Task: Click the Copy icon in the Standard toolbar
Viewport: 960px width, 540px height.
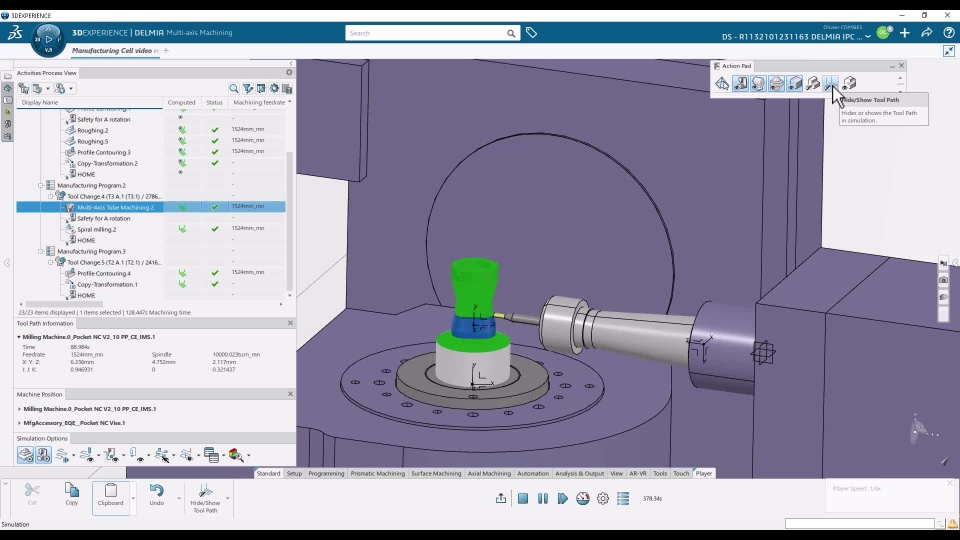Action: click(x=72, y=494)
